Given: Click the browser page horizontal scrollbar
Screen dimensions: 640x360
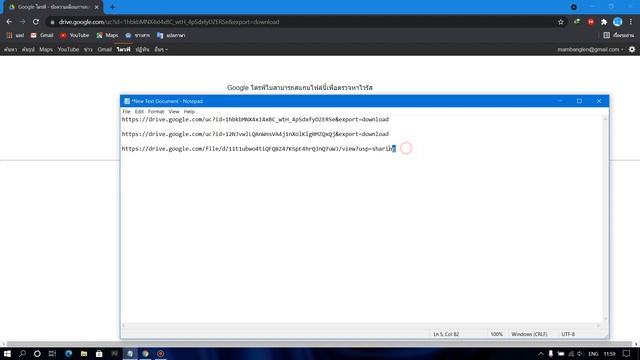Looking at the screenshot, I should (x=320, y=344).
